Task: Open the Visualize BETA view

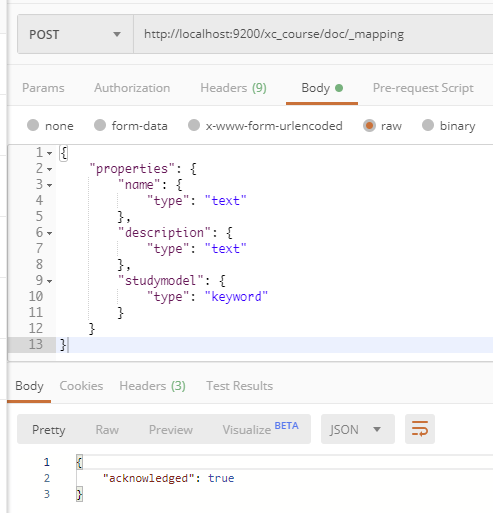Action: pos(260,429)
